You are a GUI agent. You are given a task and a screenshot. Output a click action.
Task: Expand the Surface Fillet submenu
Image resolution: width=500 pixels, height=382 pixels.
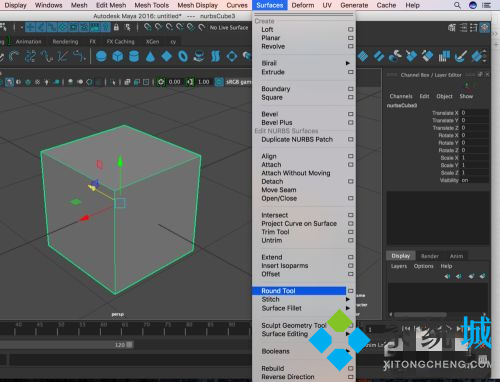(x=348, y=308)
